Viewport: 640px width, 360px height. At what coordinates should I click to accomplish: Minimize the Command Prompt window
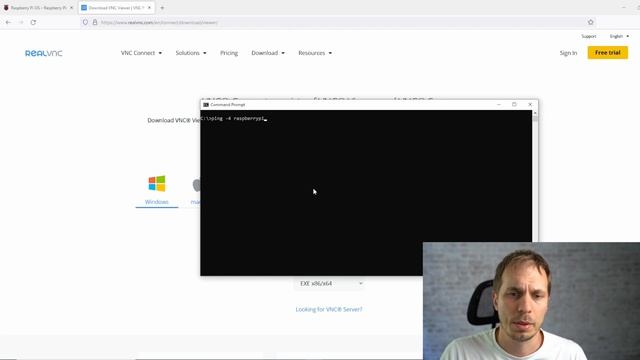pyautogui.click(x=499, y=104)
